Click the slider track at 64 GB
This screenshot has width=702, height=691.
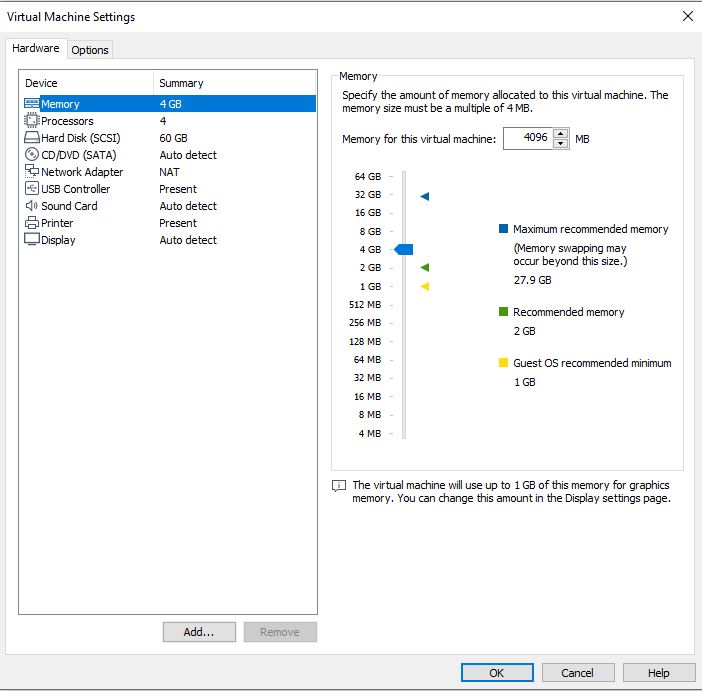tap(404, 176)
